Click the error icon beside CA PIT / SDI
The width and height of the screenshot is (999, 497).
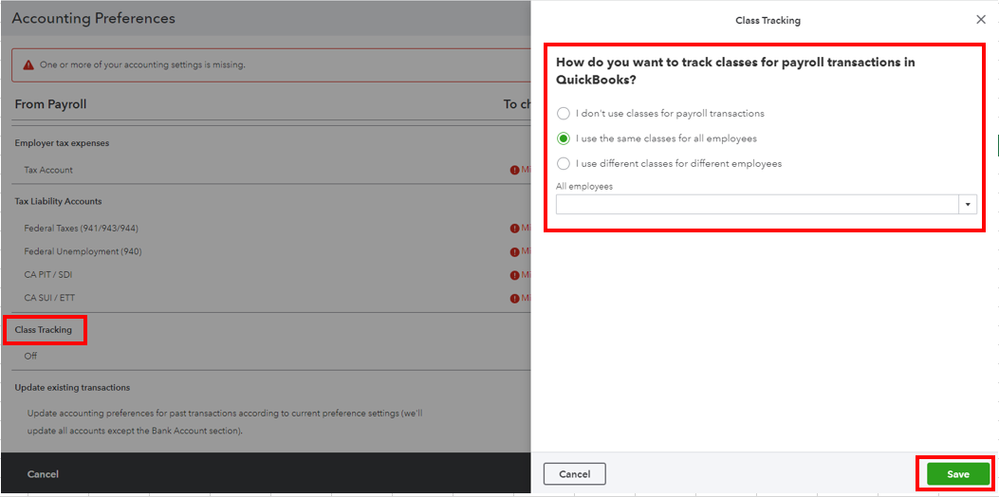click(x=514, y=275)
